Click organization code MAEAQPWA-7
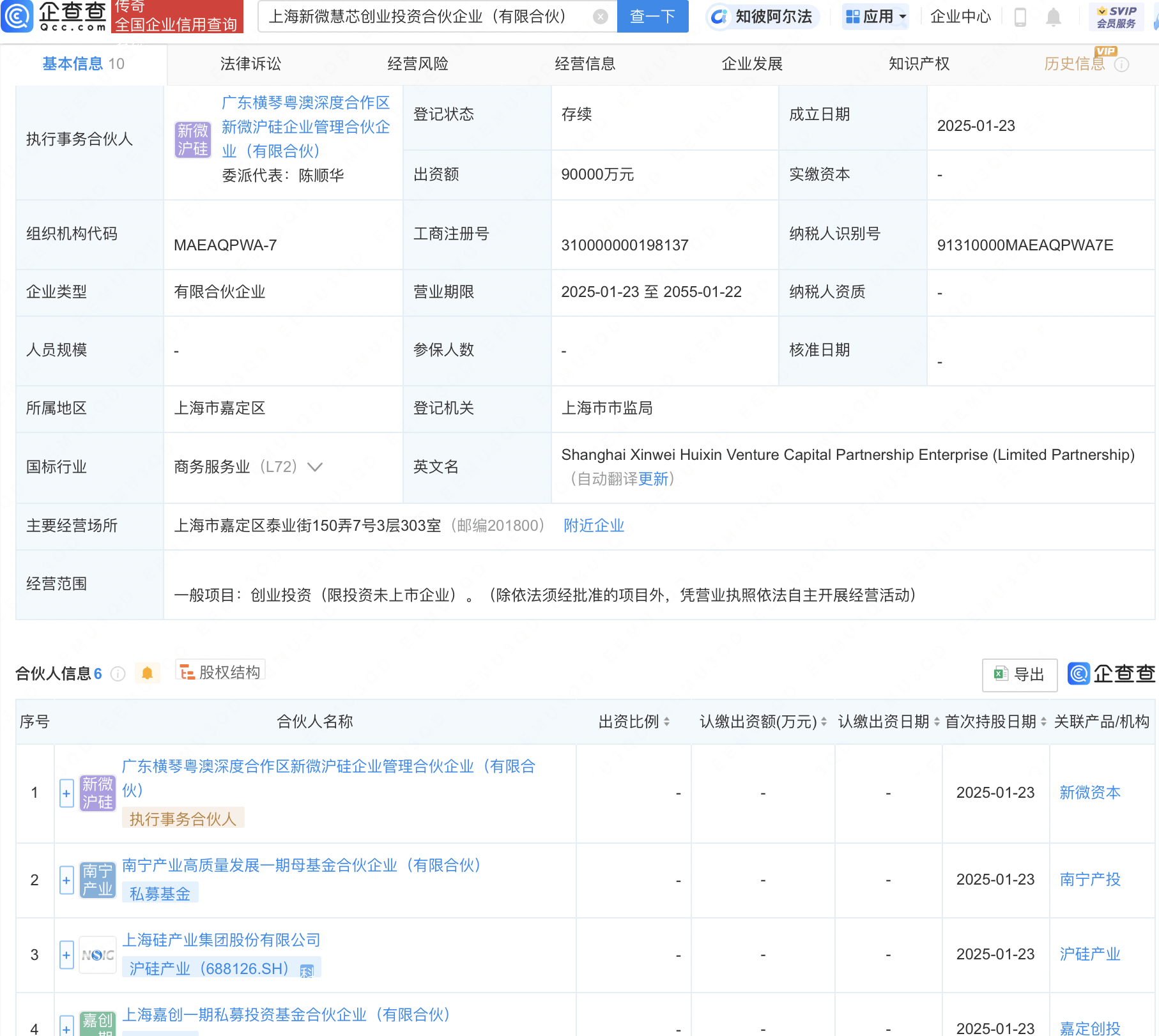 click(225, 245)
